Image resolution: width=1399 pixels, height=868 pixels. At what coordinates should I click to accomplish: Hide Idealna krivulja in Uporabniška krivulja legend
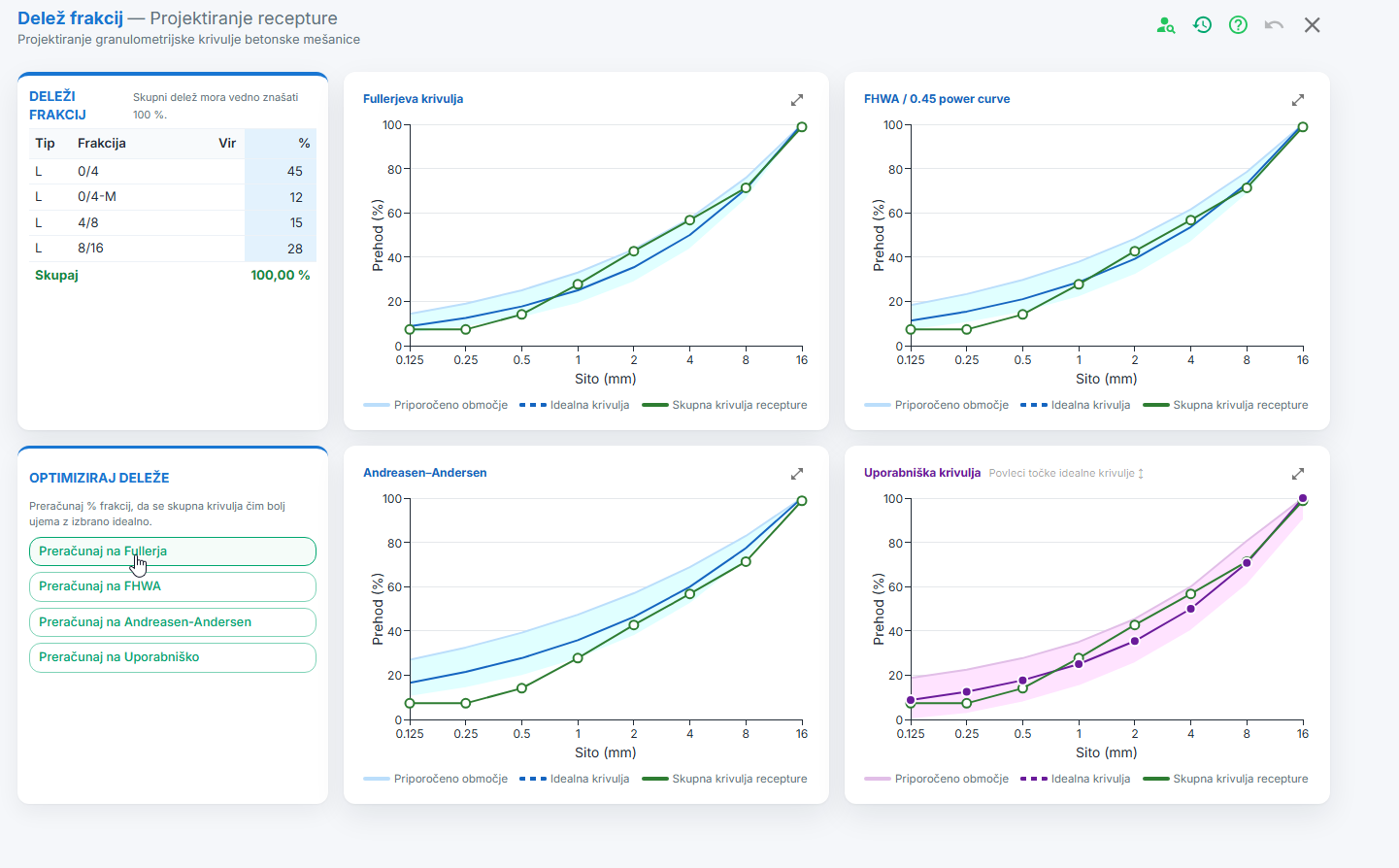pyautogui.click(x=1076, y=779)
